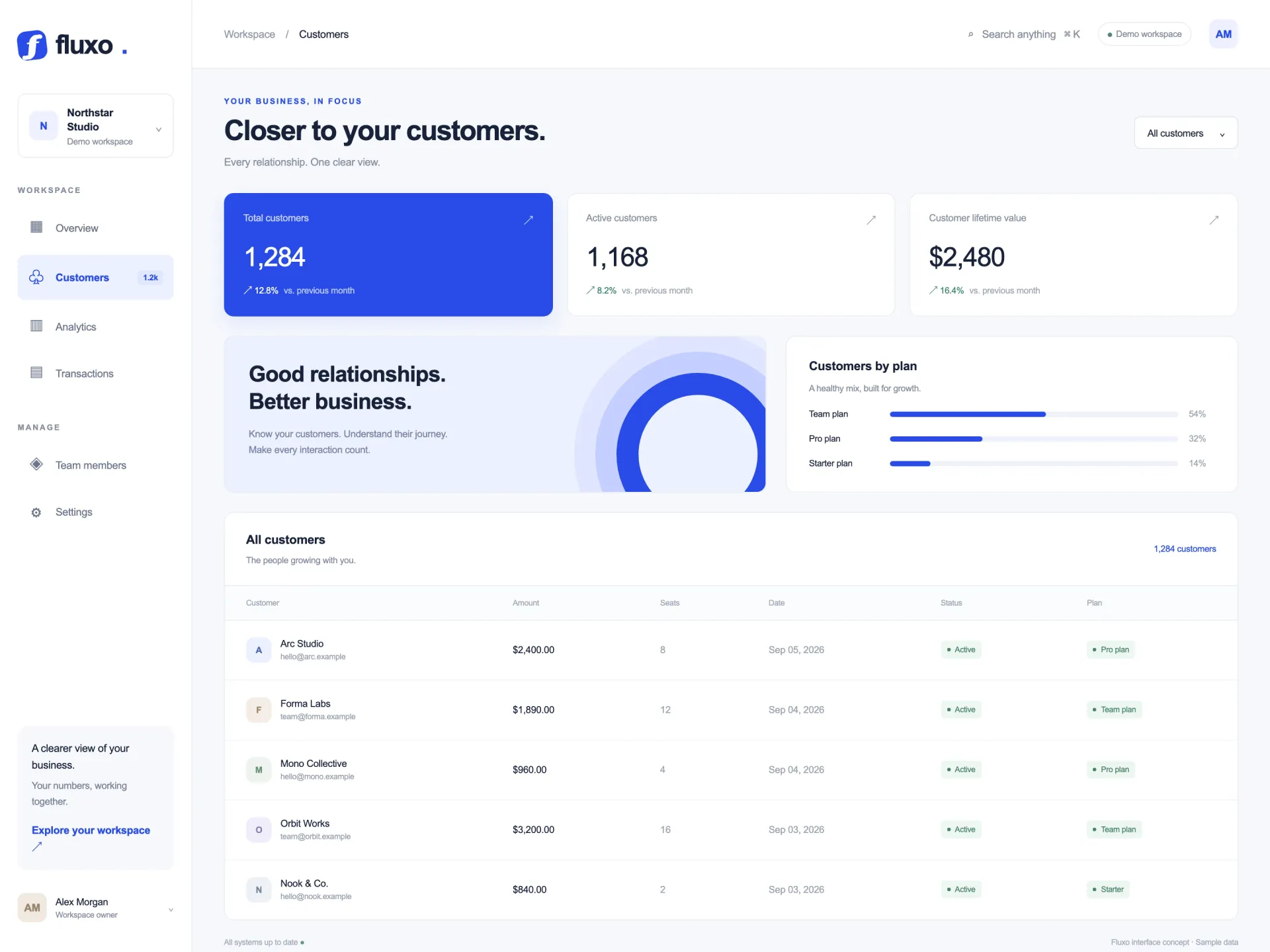Screen dimensions: 1270x952
Task: Click the Mono Collective avatar letter M
Action: click(259, 770)
